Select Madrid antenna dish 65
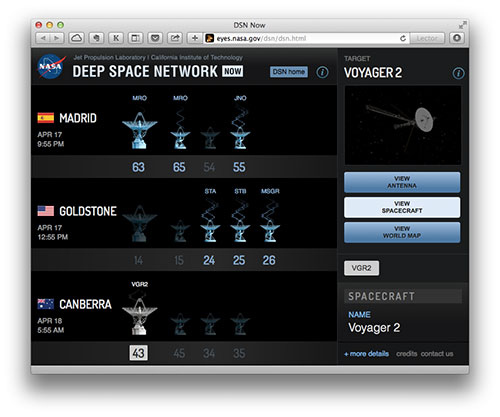Screen dimensions: 500x417 (x=180, y=138)
